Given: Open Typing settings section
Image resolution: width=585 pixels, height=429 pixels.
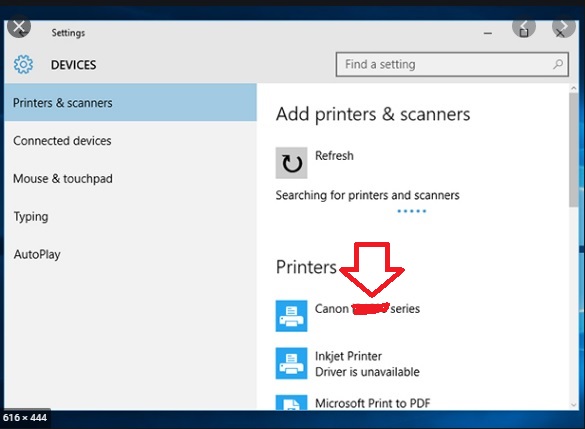Looking at the screenshot, I should (x=131, y=216).
